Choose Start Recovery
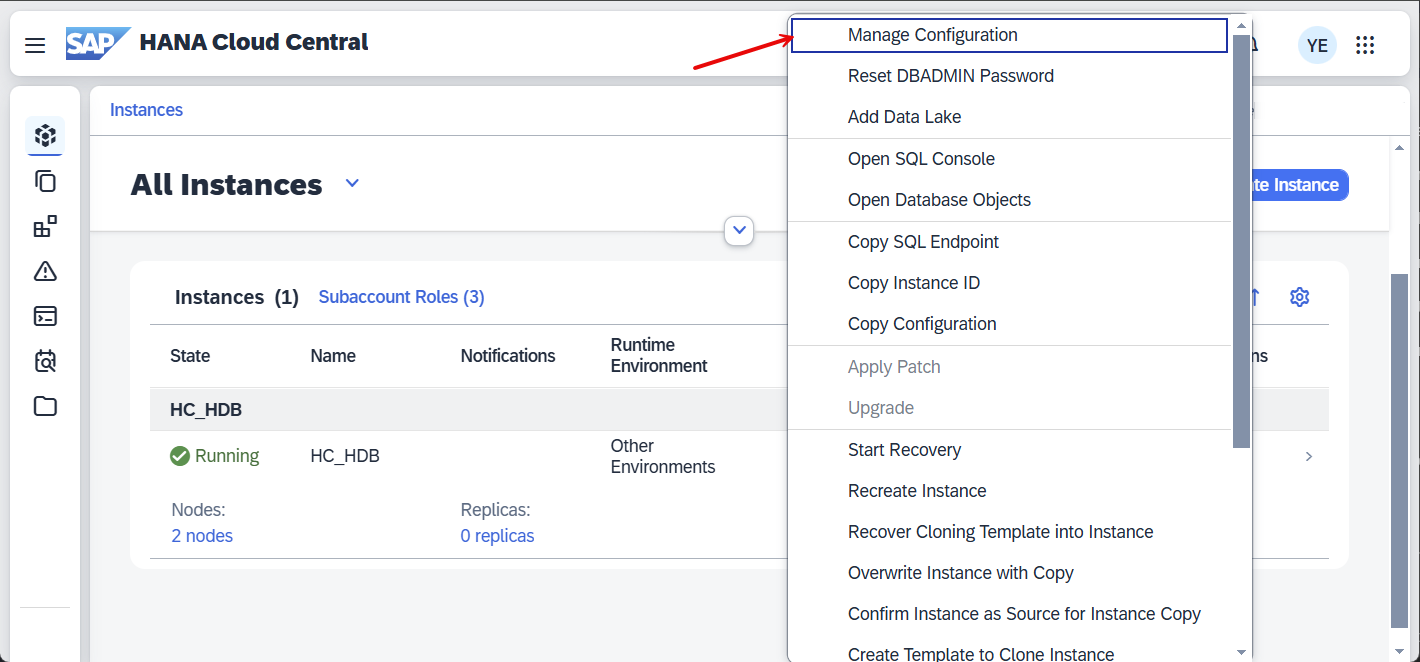The height and width of the screenshot is (662, 1420). pyautogui.click(x=1009, y=450)
